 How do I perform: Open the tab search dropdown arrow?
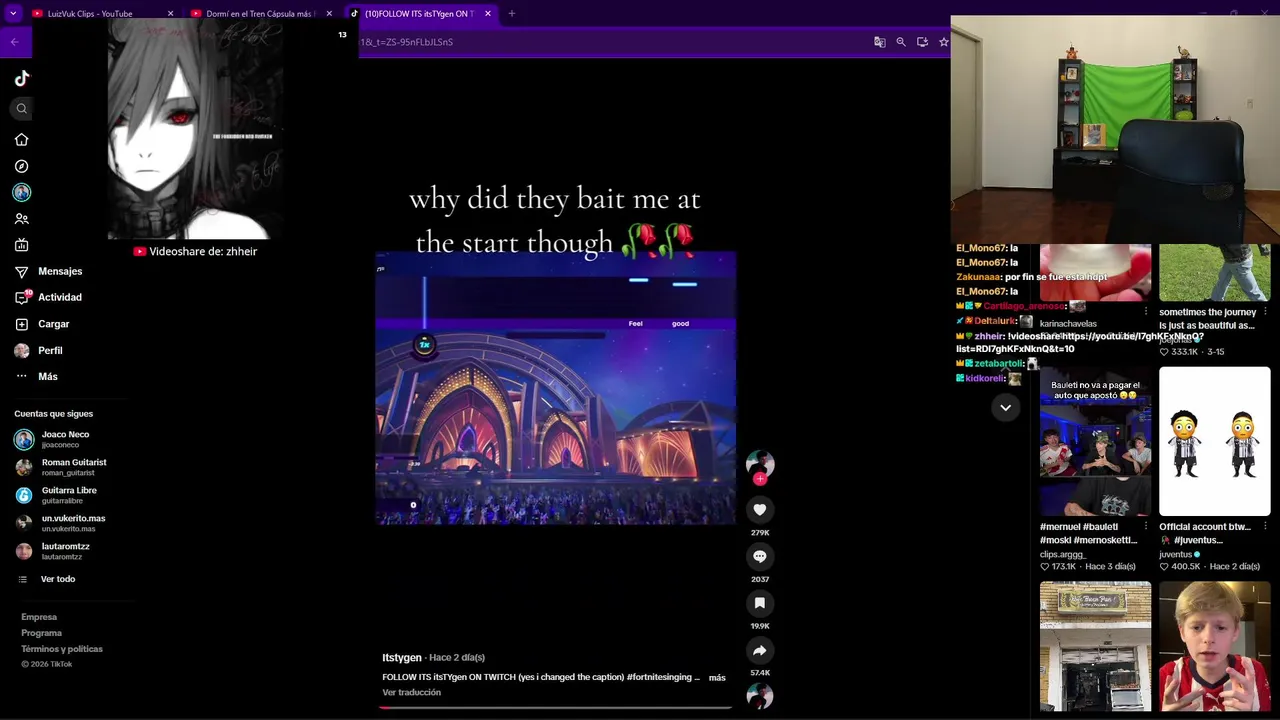(x=13, y=14)
